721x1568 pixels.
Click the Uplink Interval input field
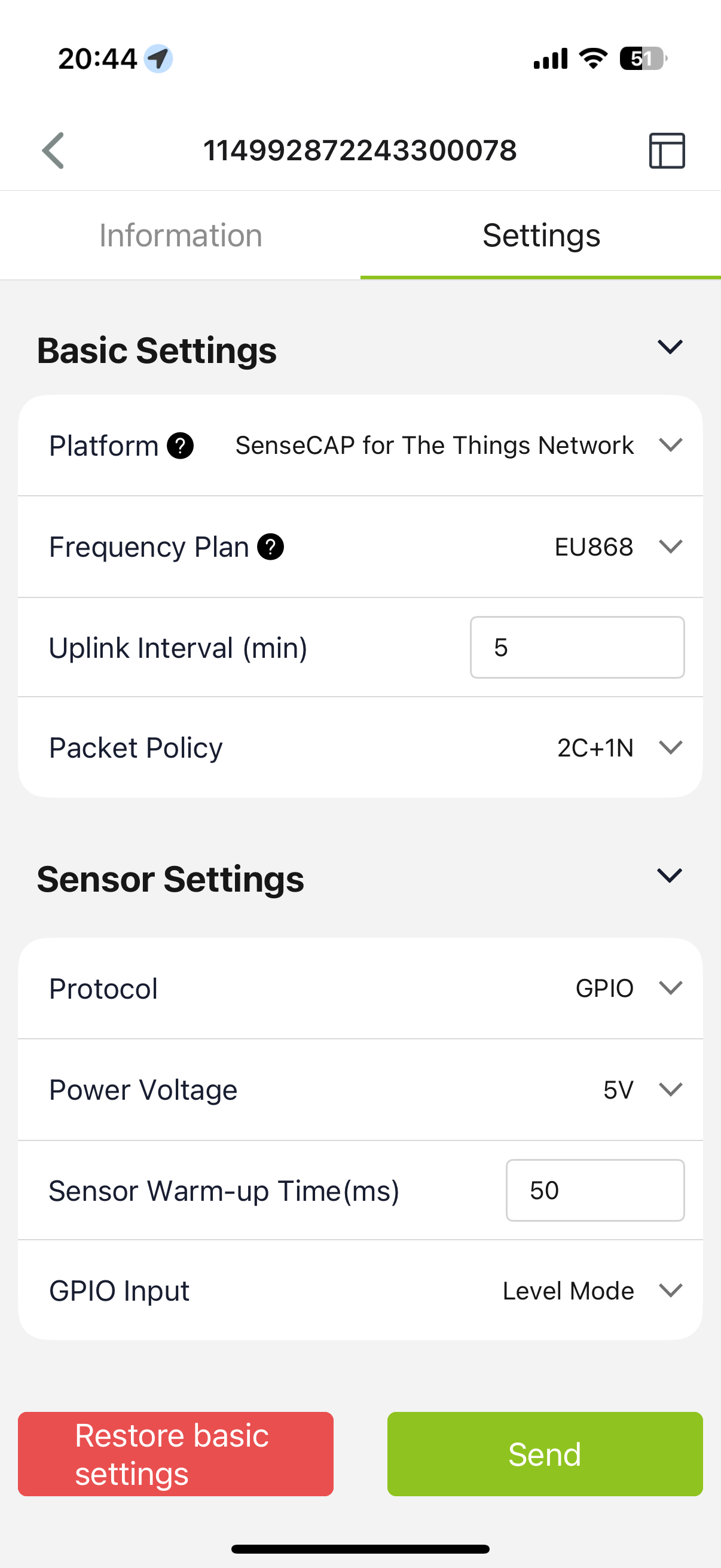(577, 648)
